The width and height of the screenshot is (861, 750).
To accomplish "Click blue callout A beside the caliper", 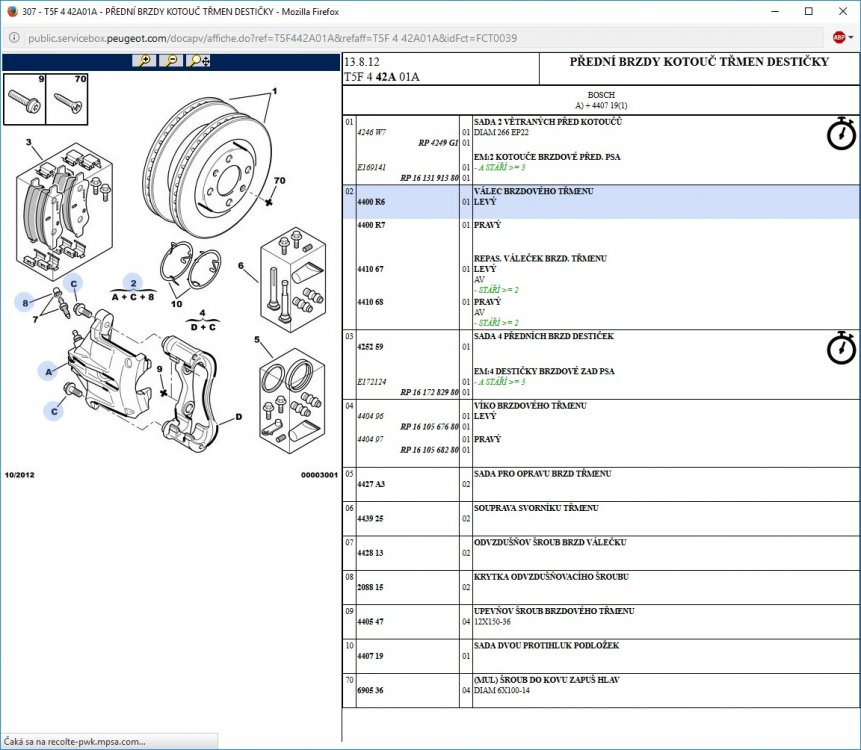I will coord(48,372).
